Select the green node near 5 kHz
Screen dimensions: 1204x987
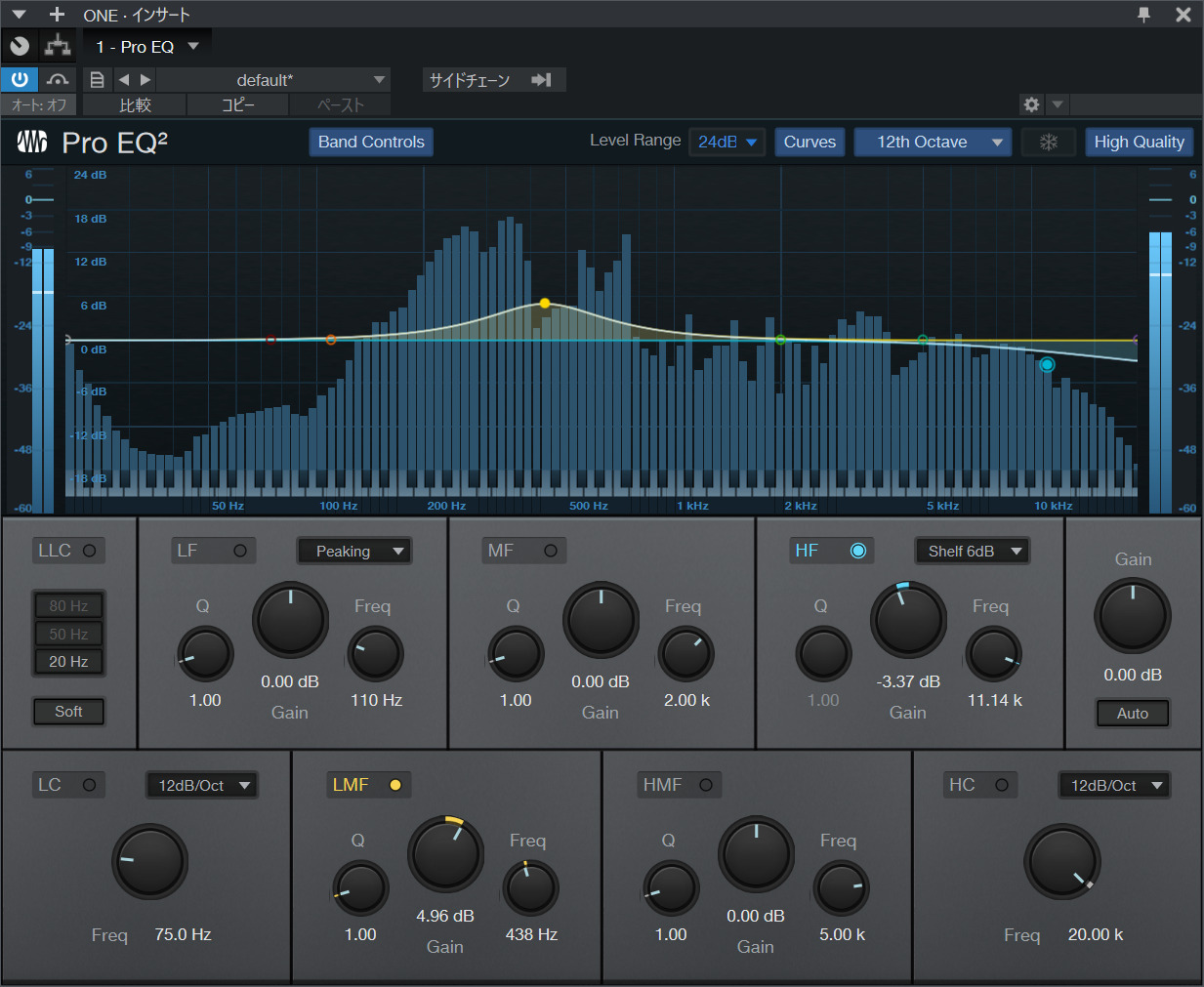pyautogui.click(x=923, y=340)
